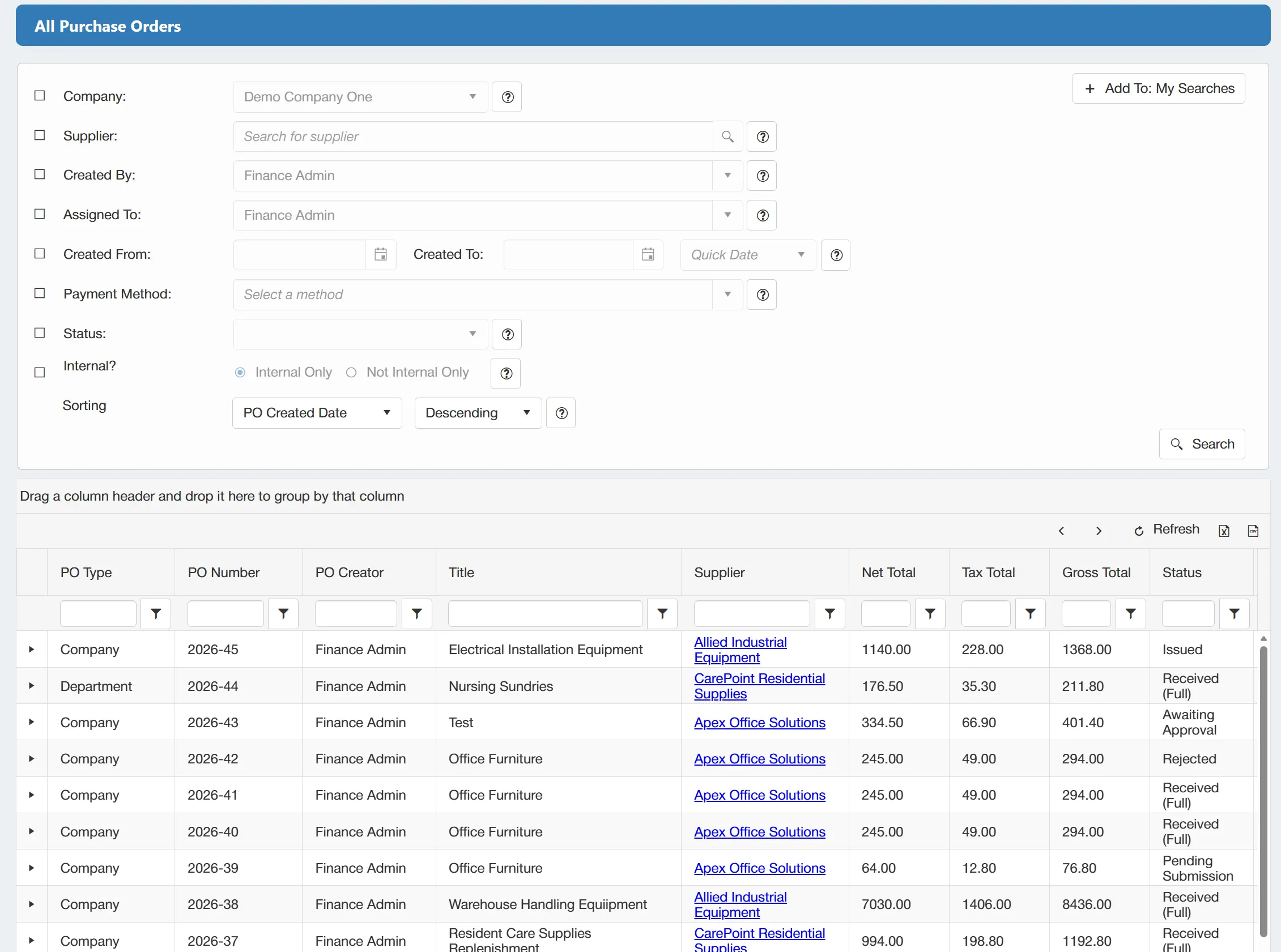Image resolution: width=1281 pixels, height=952 pixels.
Task: Open CarePoint Residential Supplies link for 2026-44
Action: (x=759, y=686)
